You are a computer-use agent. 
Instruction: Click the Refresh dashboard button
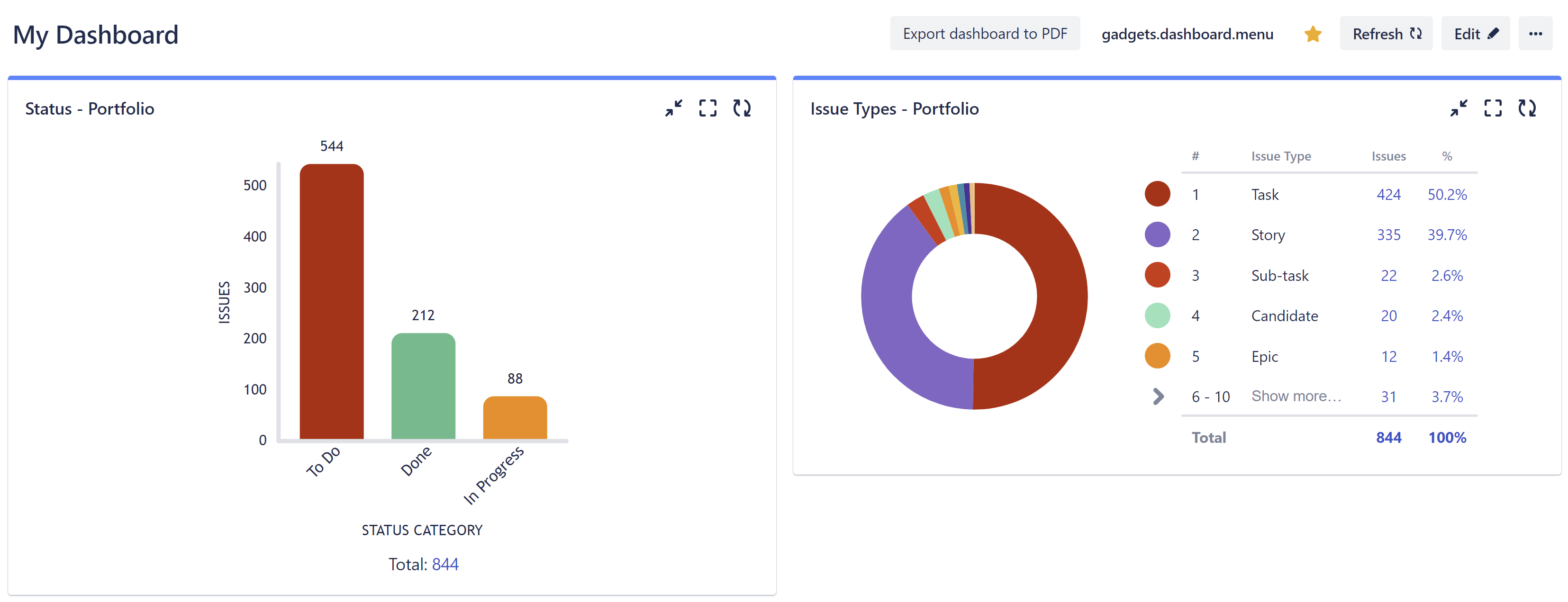tap(1386, 34)
